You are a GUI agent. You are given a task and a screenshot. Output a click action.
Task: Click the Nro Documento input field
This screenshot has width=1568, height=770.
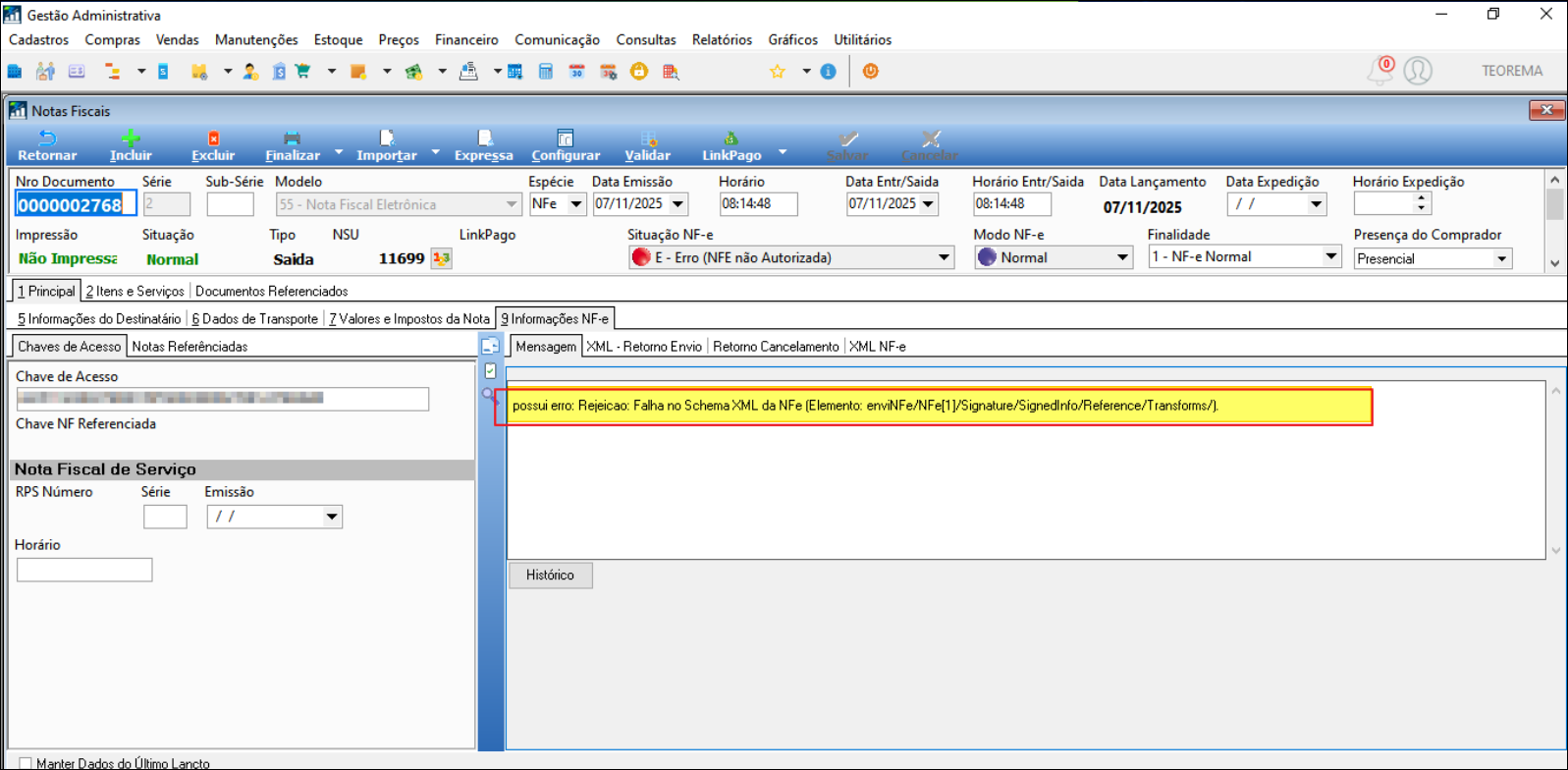click(x=75, y=204)
